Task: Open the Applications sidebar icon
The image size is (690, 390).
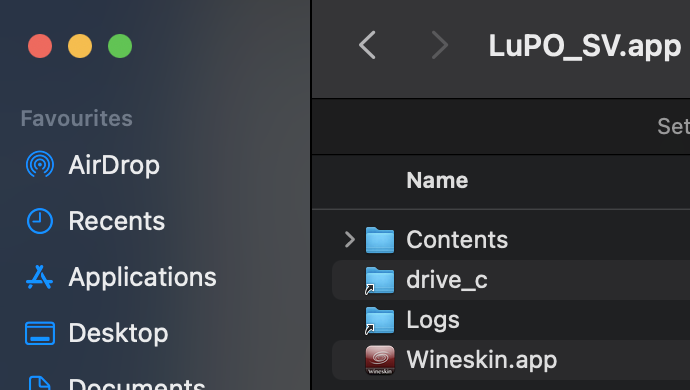Action: pos(40,277)
